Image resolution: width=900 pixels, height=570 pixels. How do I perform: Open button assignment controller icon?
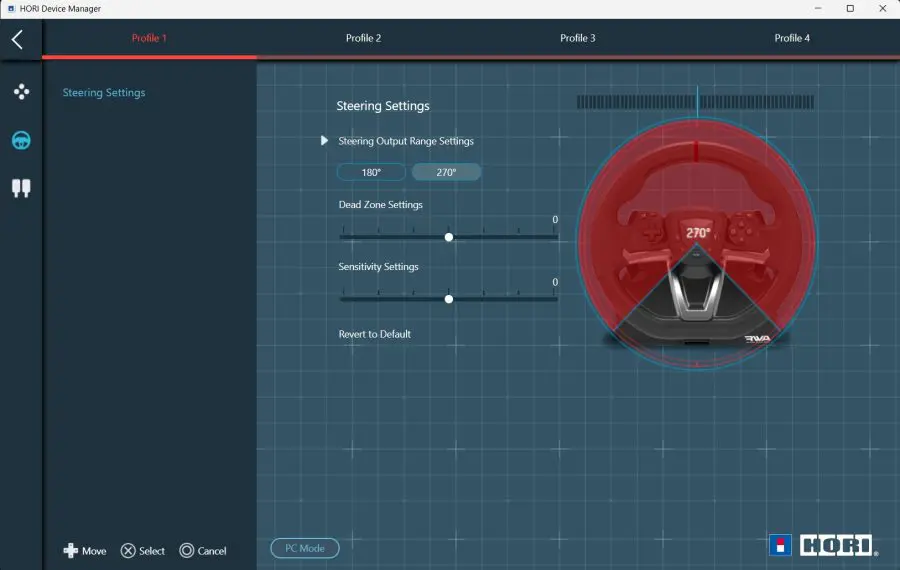[21, 92]
